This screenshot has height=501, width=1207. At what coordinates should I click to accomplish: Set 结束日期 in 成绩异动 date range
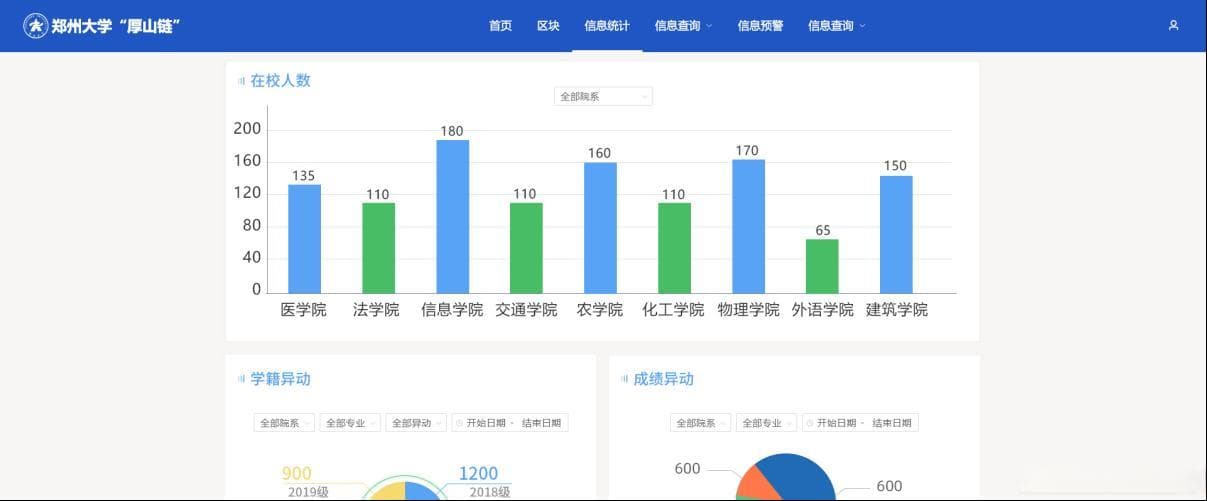891,423
